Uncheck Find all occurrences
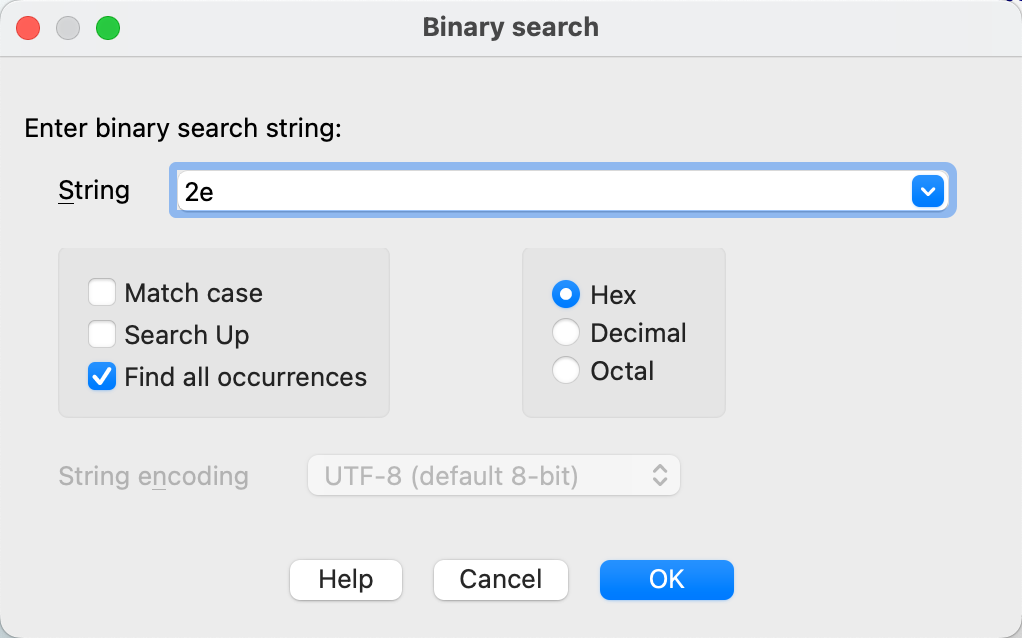Image resolution: width=1022 pixels, height=638 pixels. 102,377
